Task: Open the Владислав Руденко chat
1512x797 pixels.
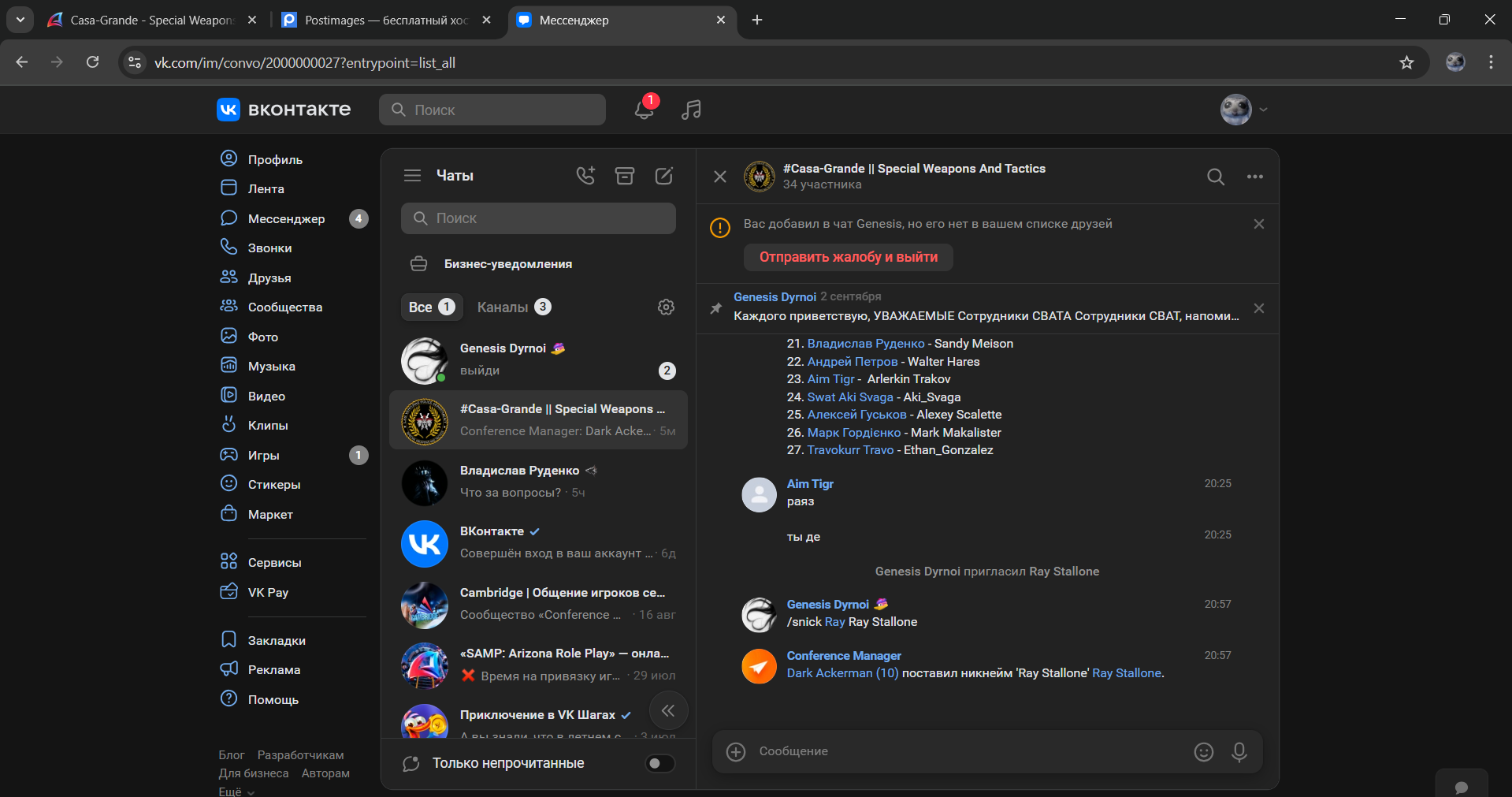Action: point(538,482)
